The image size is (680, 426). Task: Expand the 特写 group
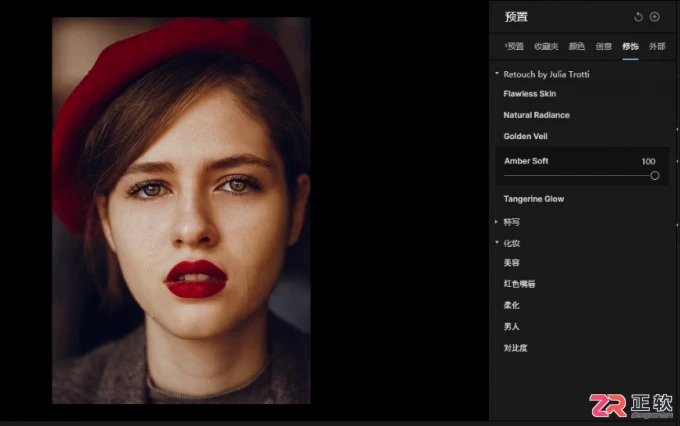coord(497,222)
